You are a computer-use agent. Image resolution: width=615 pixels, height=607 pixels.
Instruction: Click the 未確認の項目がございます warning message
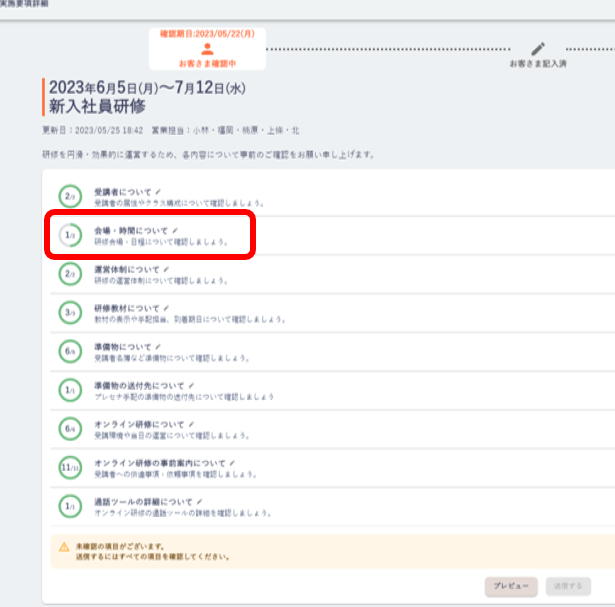click(120, 546)
